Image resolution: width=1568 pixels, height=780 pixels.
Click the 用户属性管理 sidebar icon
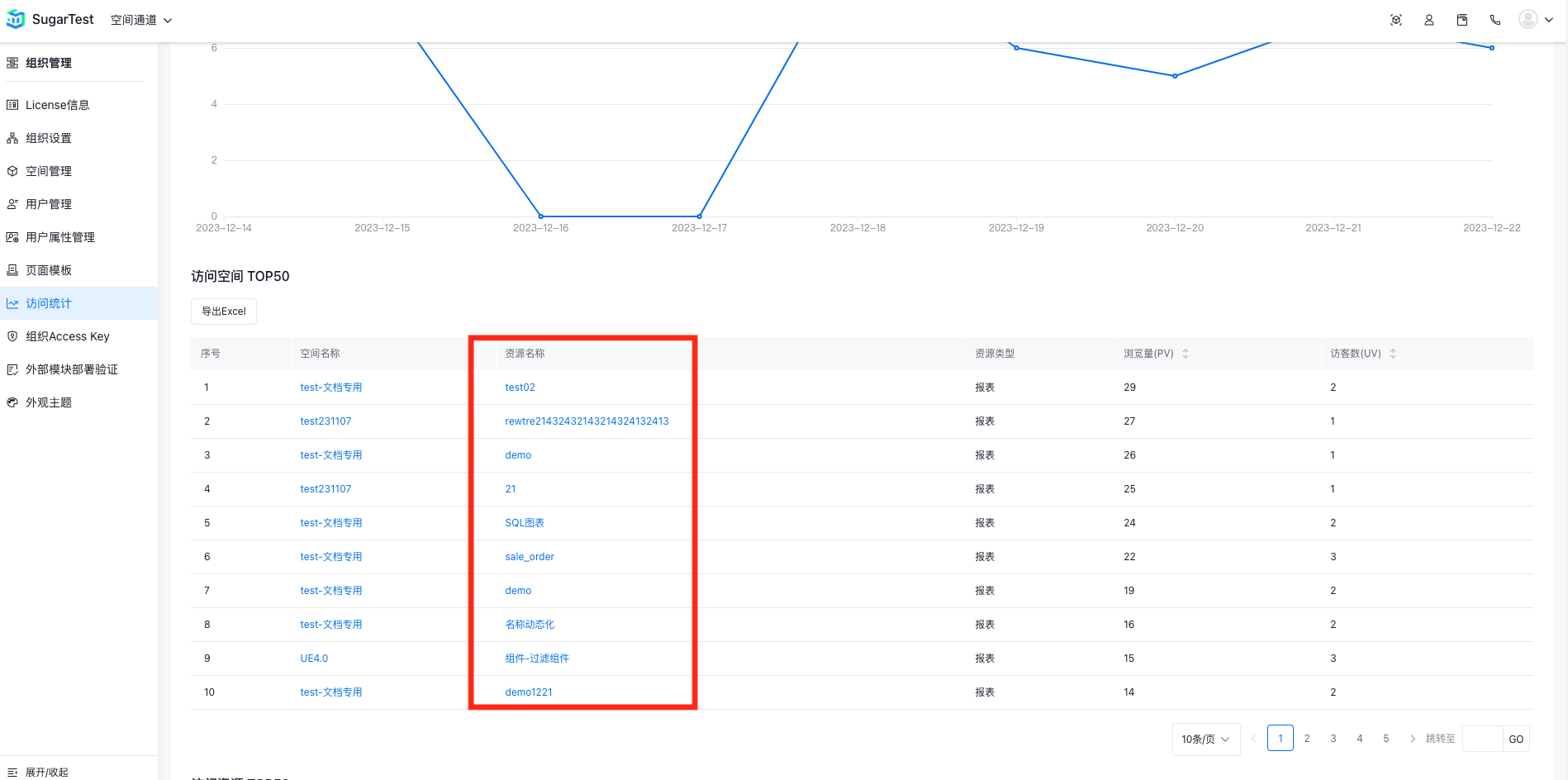(x=12, y=237)
